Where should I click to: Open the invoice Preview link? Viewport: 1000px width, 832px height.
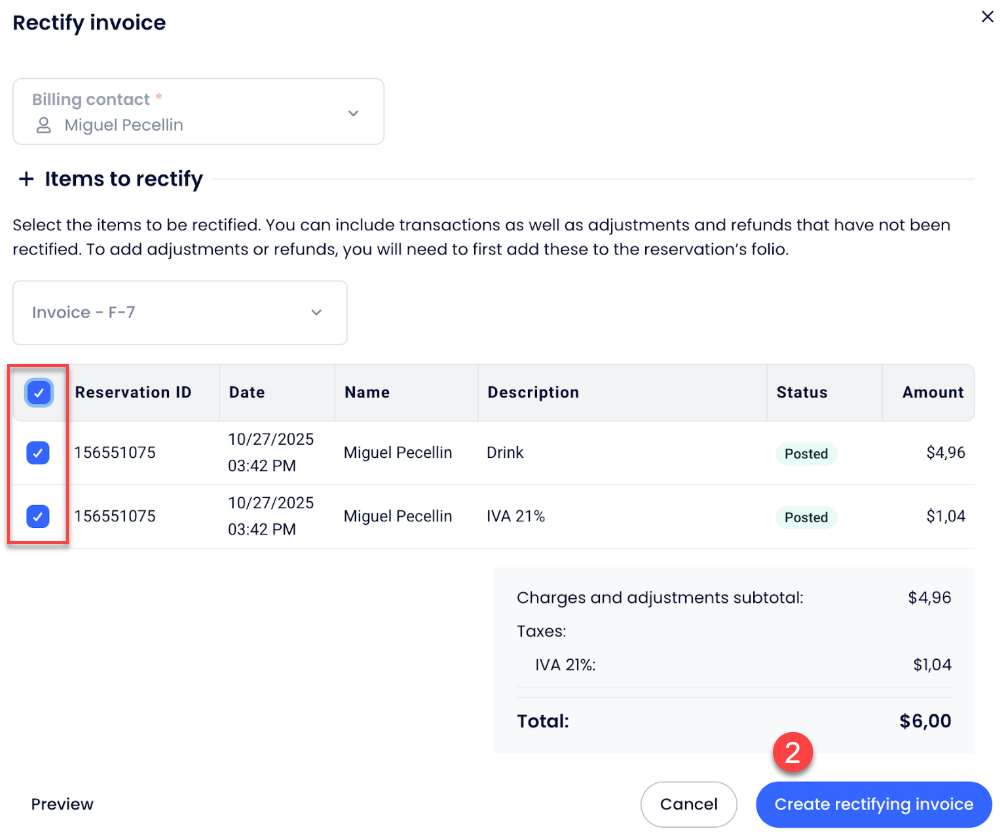(x=62, y=804)
